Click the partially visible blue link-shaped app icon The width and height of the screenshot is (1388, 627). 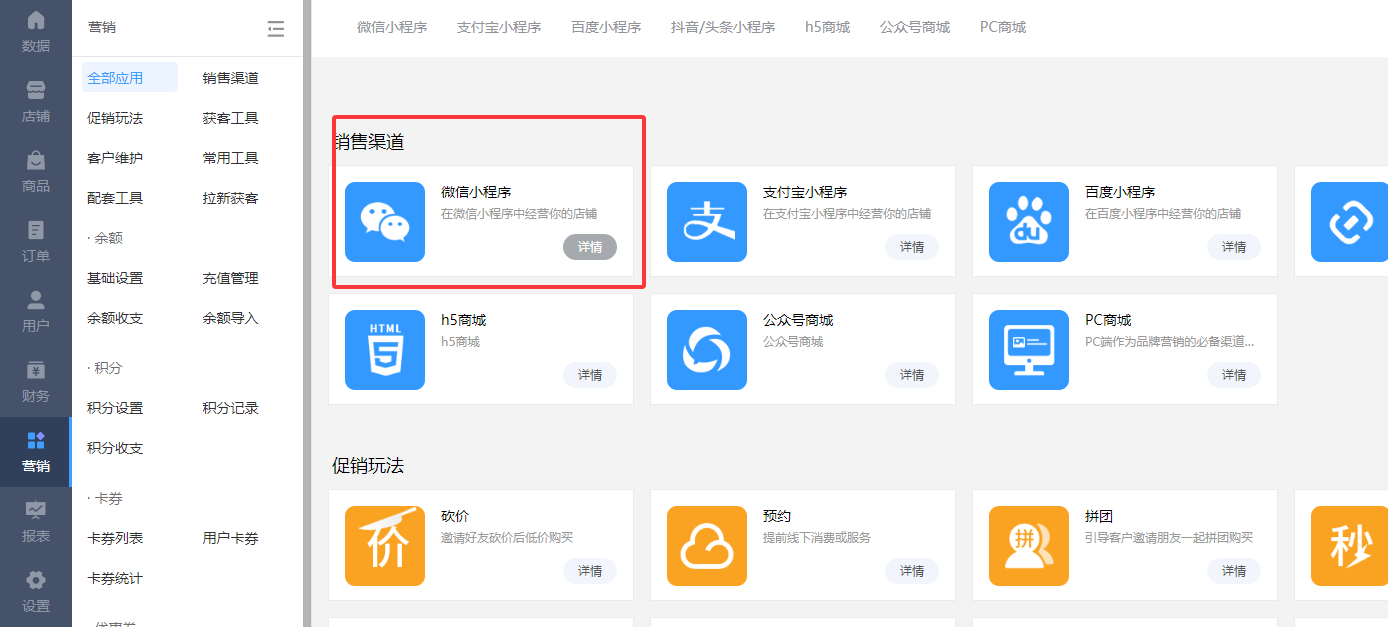pos(1349,222)
